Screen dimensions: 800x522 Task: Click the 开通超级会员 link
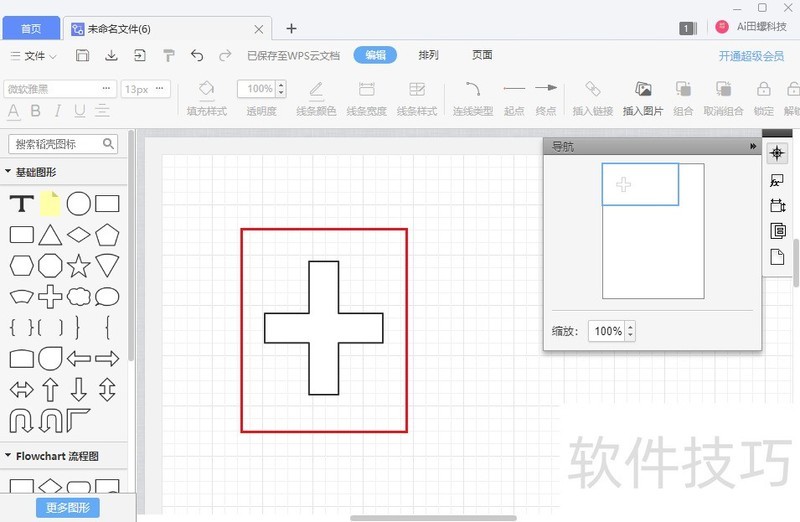pos(750,57)
